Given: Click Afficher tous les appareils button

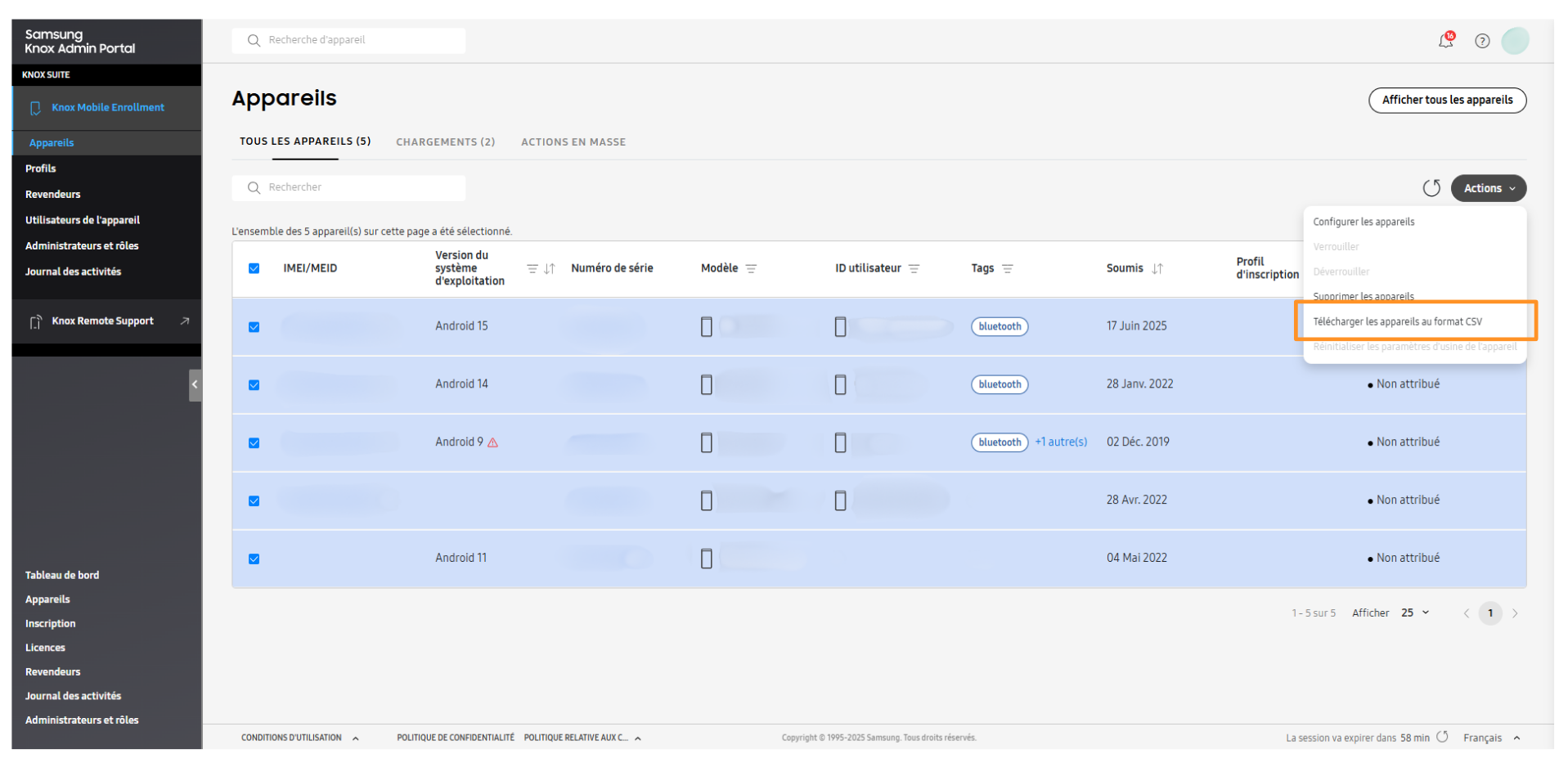Looking at the screenshot, I should (x=1447, y=100).
